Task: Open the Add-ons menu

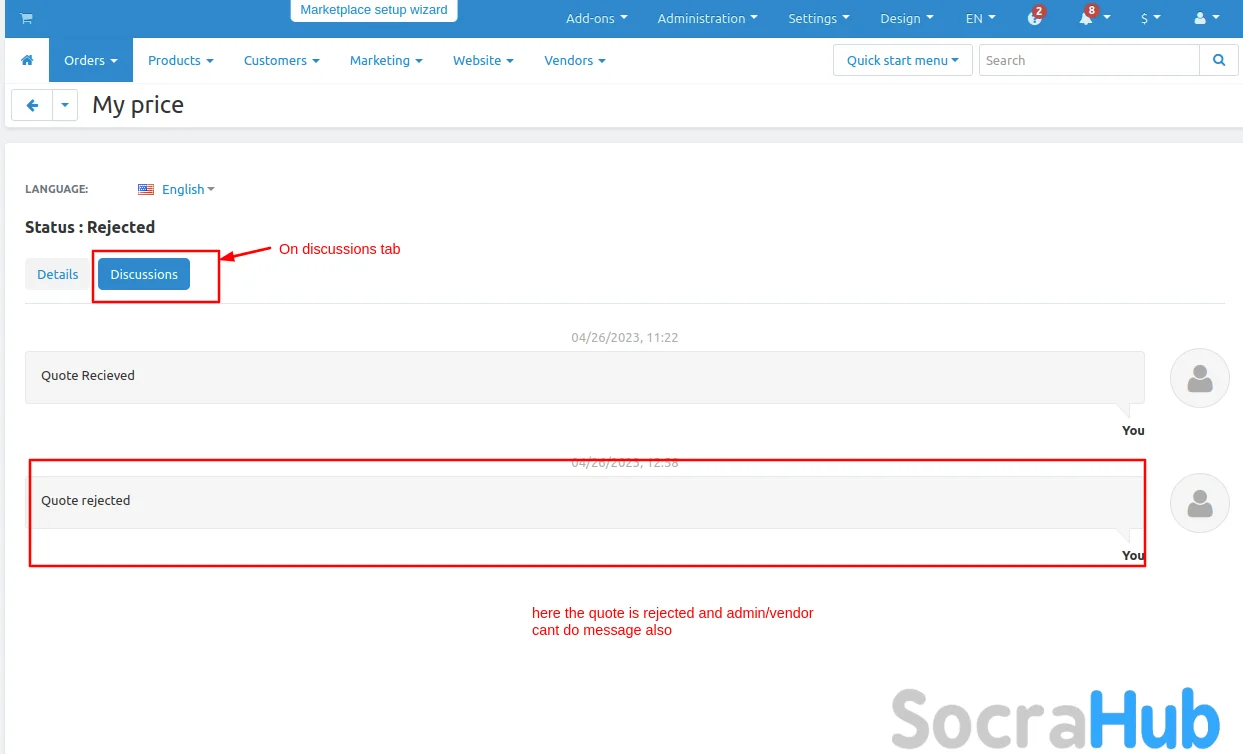Action: click(x=596, y=18)
